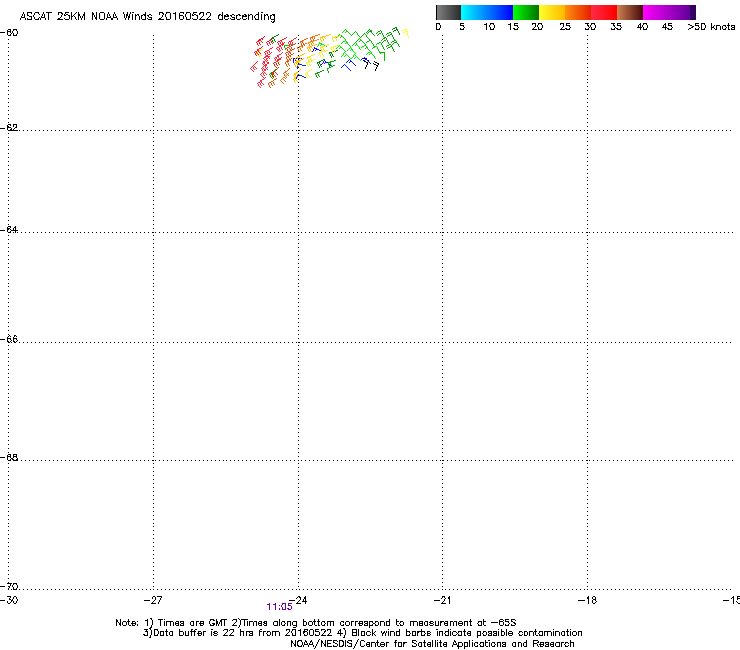The image size is (740, 650).
Task: Click the red 30-35 knots color segment
Action: point(604,12)
